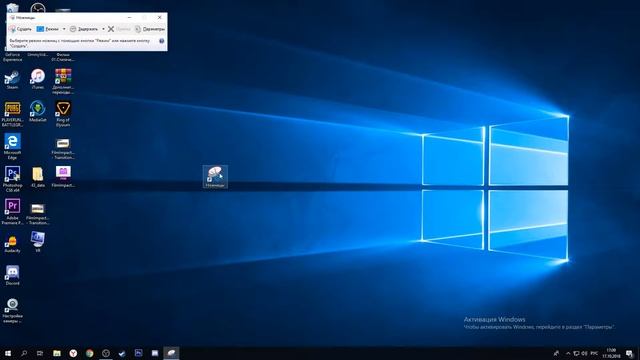Open File Explorer from the taskbar

point(57,353)
